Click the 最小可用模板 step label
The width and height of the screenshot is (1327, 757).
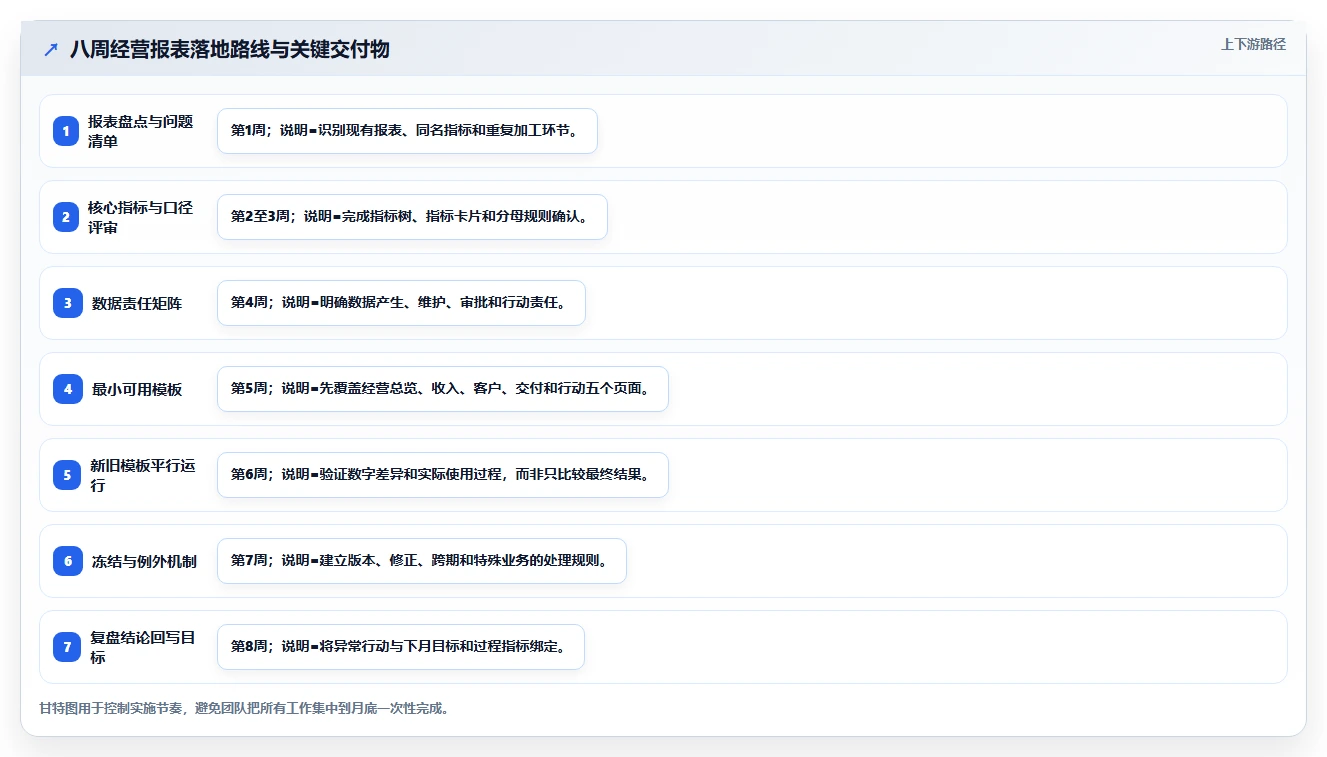click(137, 389)
